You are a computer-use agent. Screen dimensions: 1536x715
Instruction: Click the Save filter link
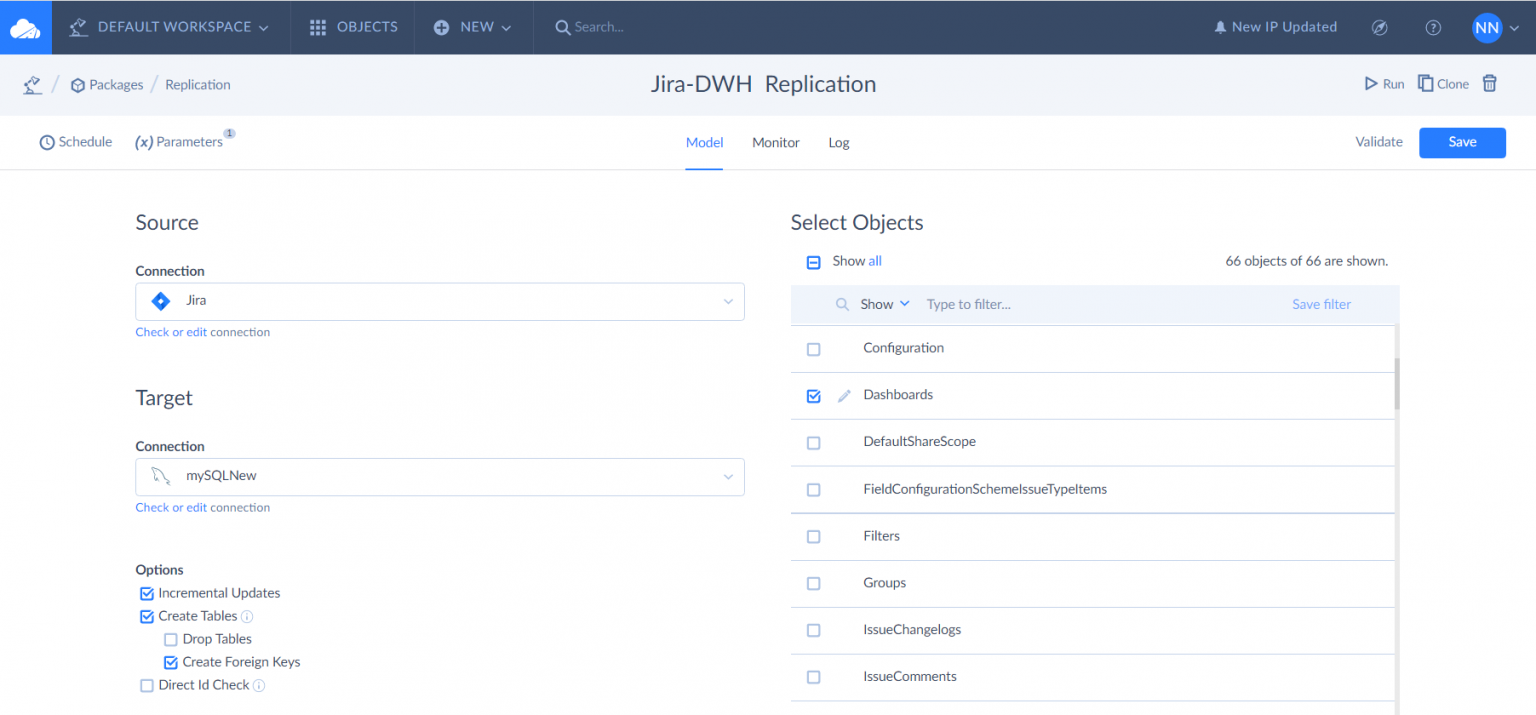(x=1320, y=304)
